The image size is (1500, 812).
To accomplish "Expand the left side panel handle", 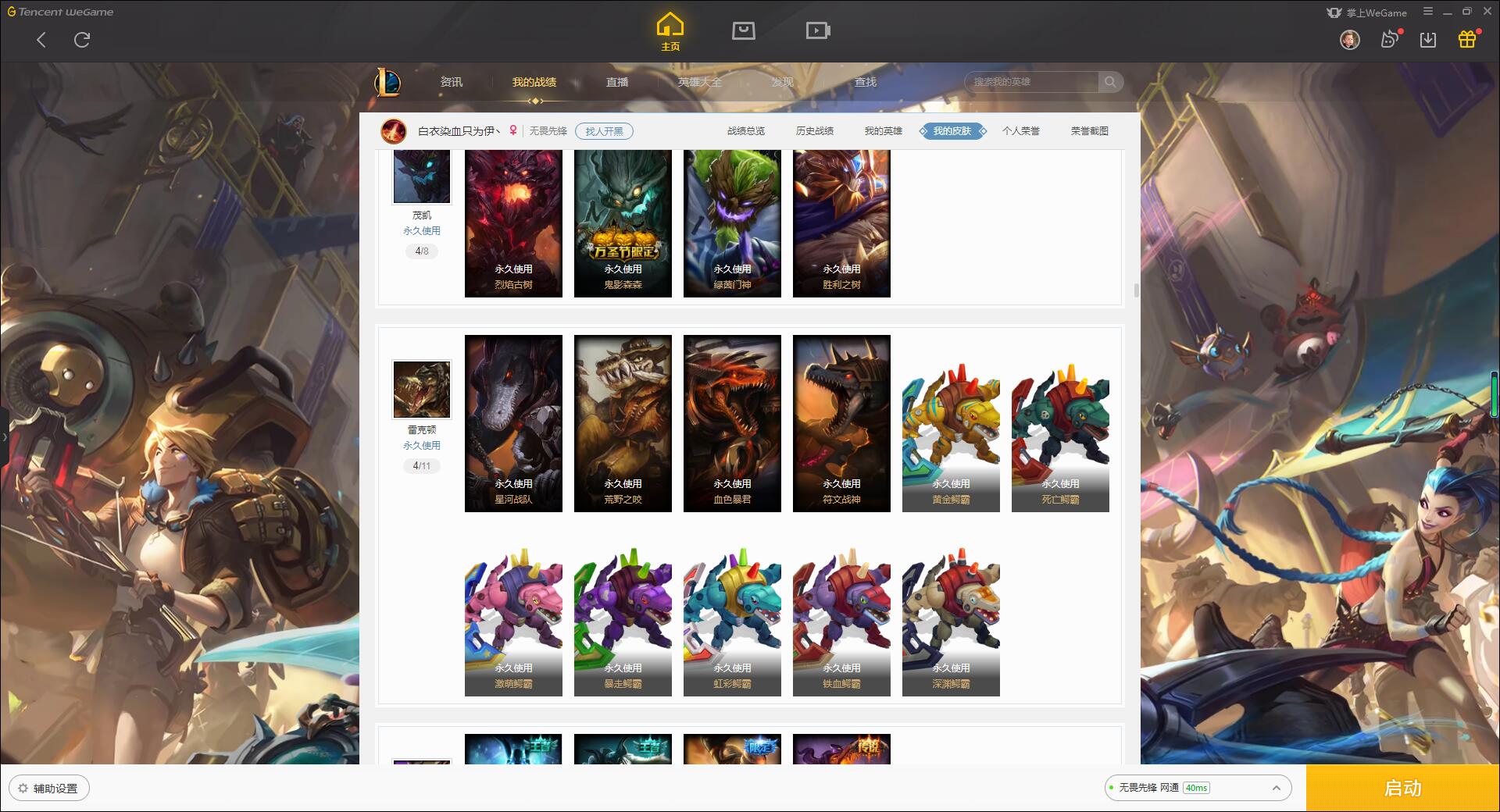I will click(4, 436).
